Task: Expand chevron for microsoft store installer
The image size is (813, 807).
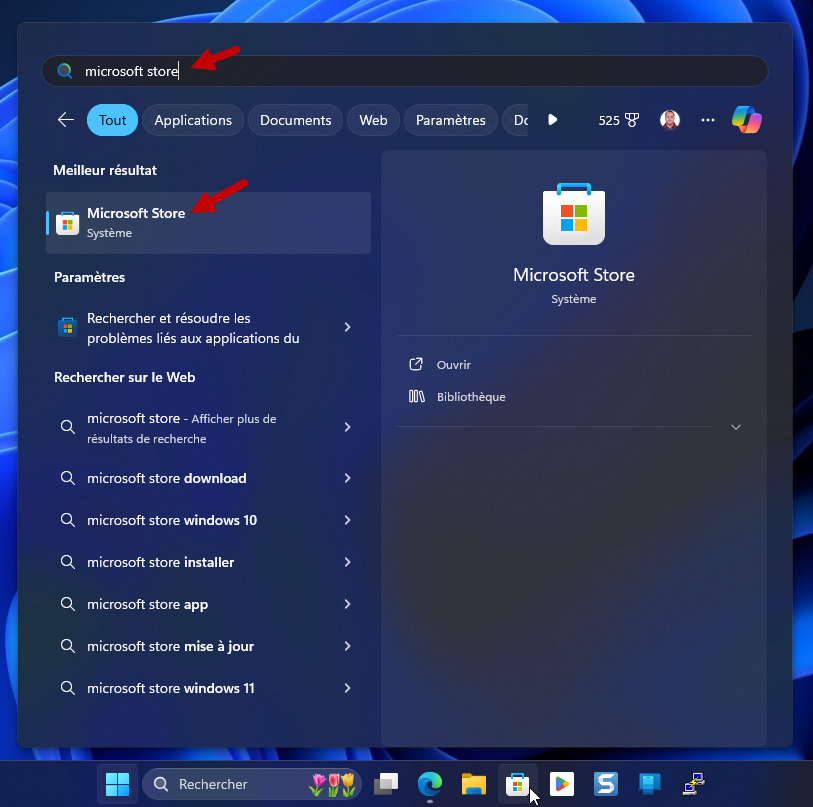Action: (x=347, y=562)
